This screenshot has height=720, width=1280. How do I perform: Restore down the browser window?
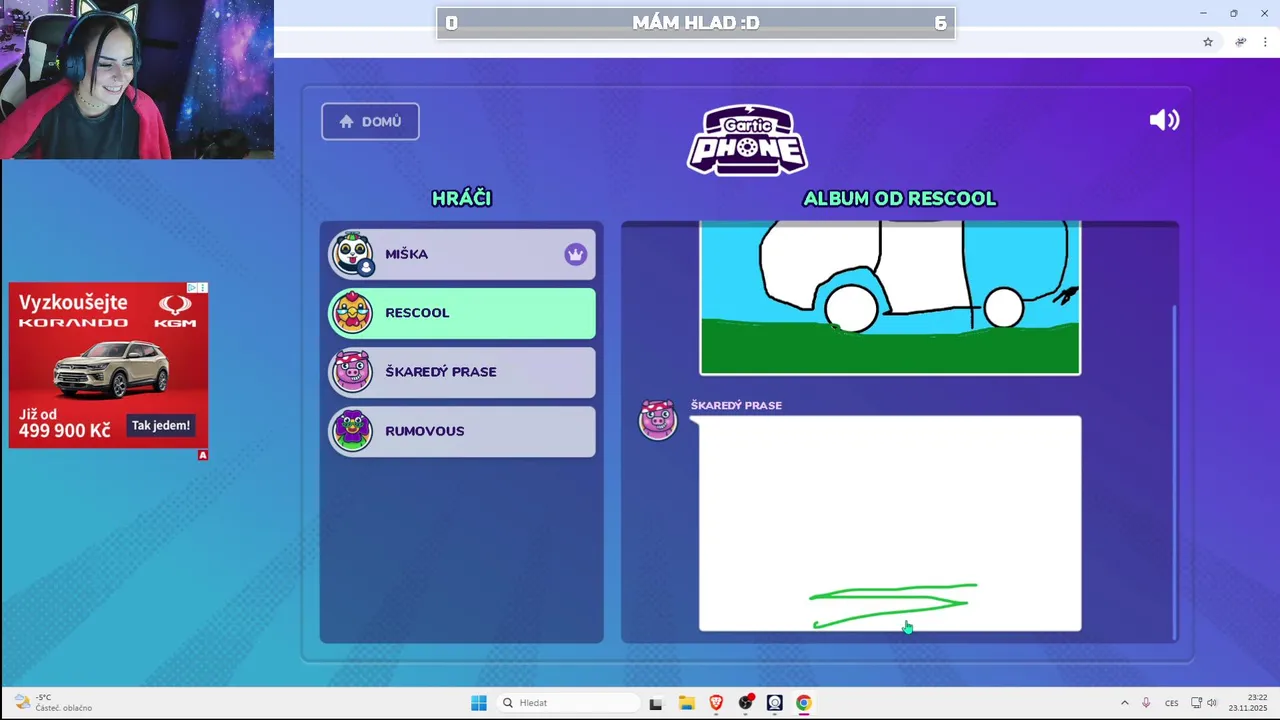1234,13
